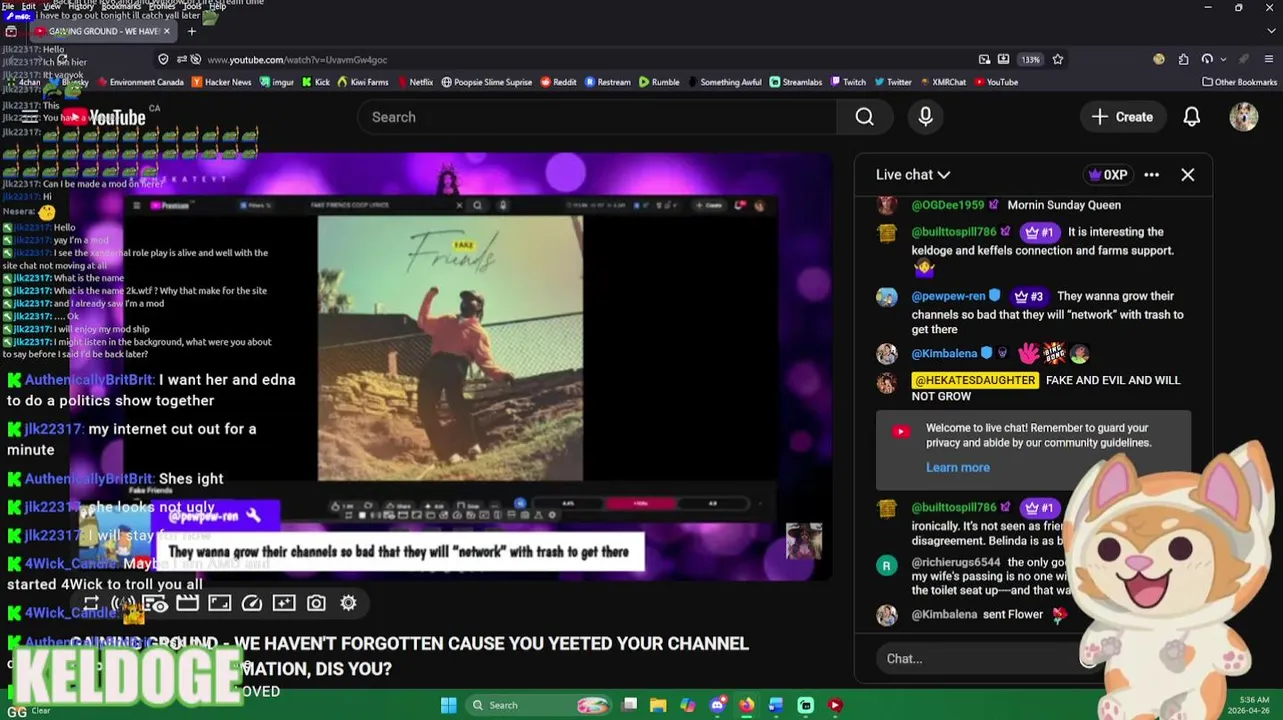Open the Rumble bookmark

659,82
